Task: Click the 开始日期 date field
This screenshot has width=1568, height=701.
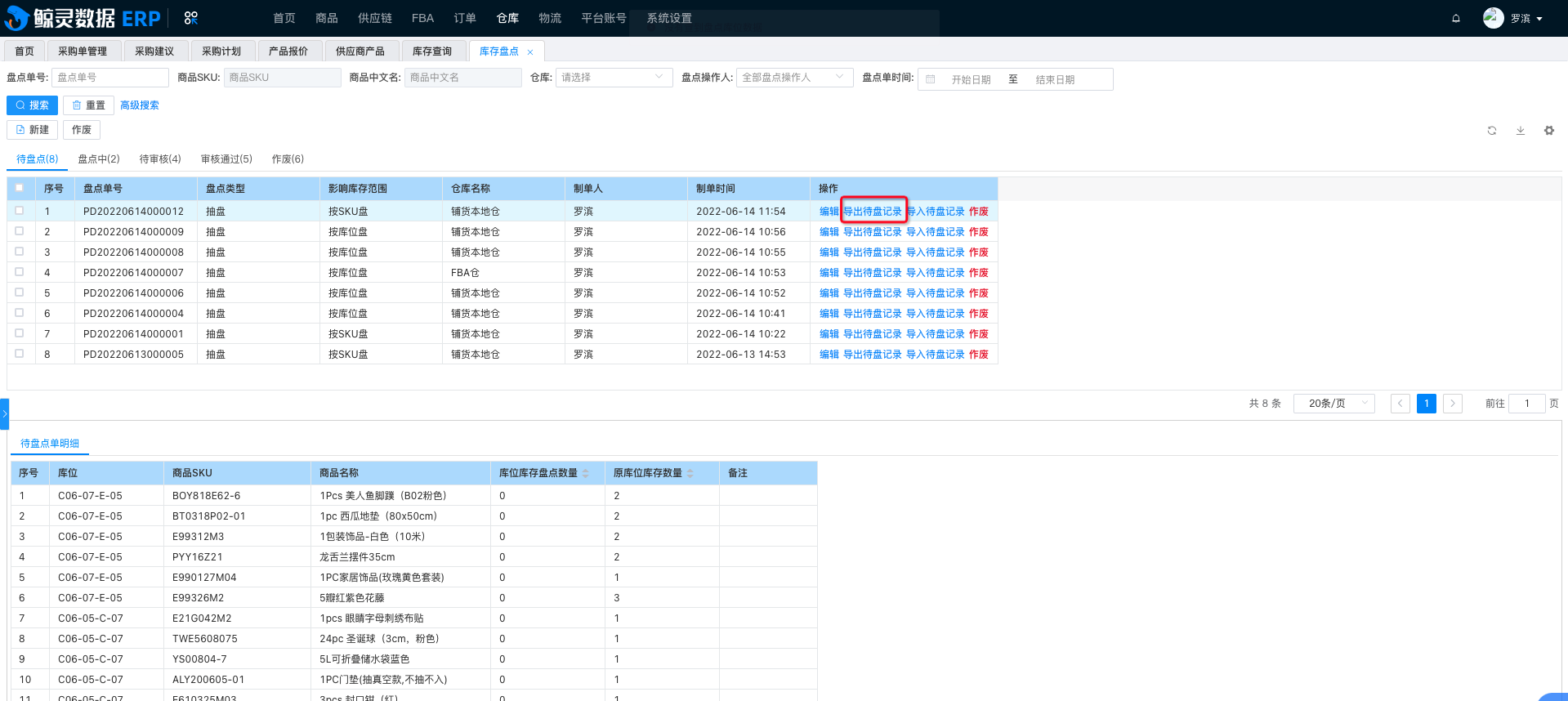Action: point(971,79)
